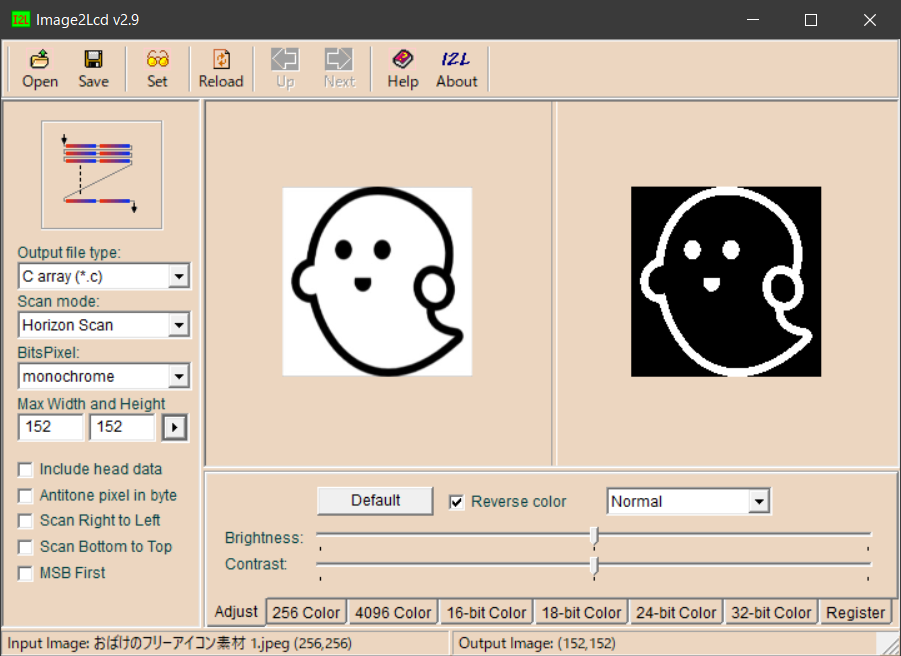Click the input ghost image preview
The width and height of the screenshot is (901, 656).
378,281
